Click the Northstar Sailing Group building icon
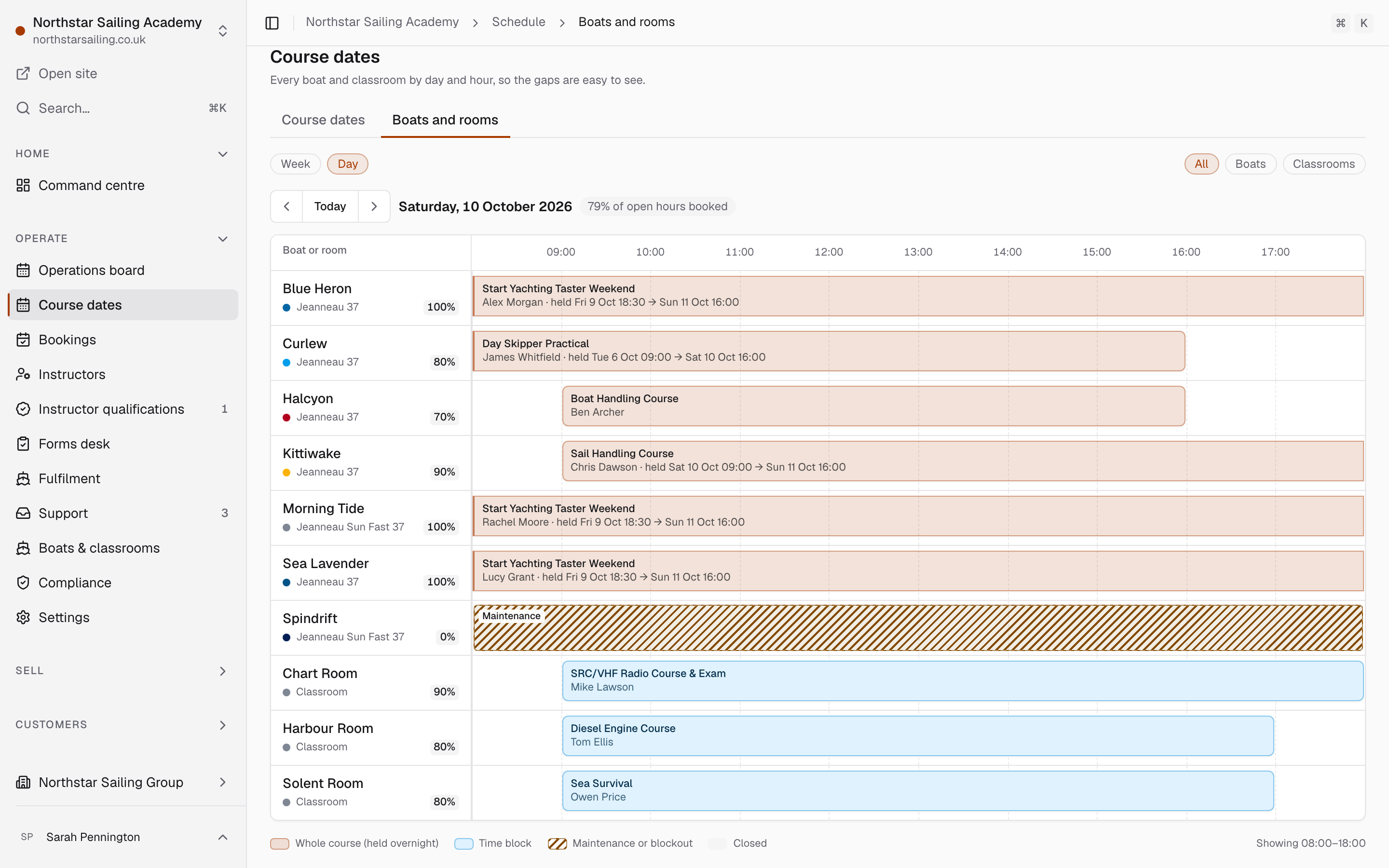The width and height of the screenshot is (1389, 868). pos(23,783)
